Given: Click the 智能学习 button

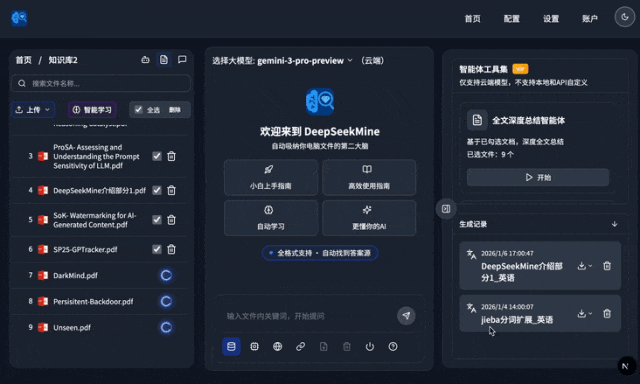Looking at the screenshot, I should [x=92, y=110].
